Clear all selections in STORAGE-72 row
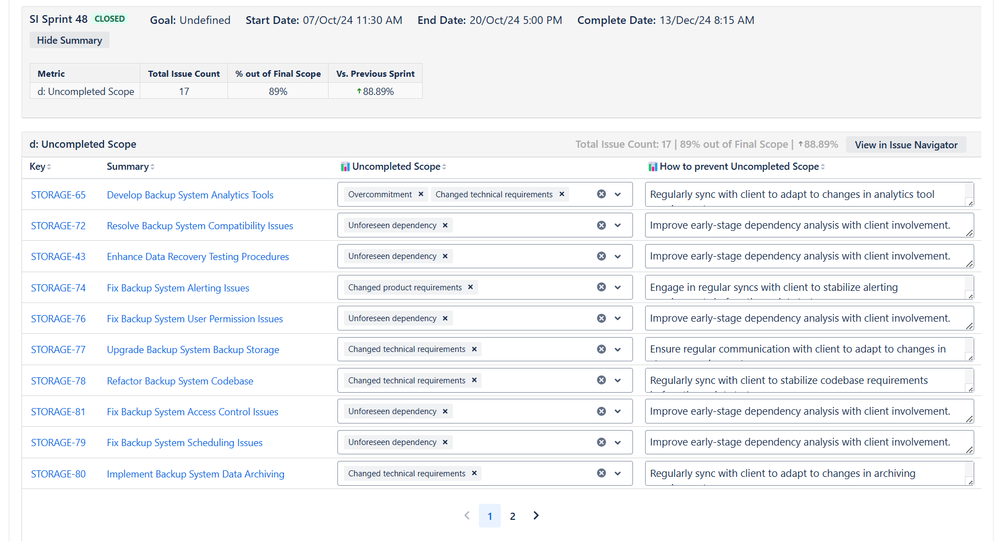 [601, 225]
